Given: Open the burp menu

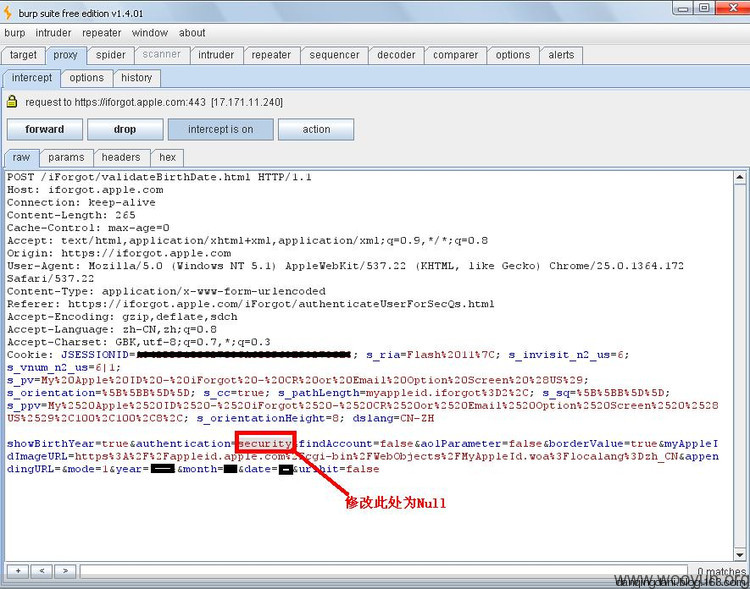Looking at the screenshot, I should 14,33.
